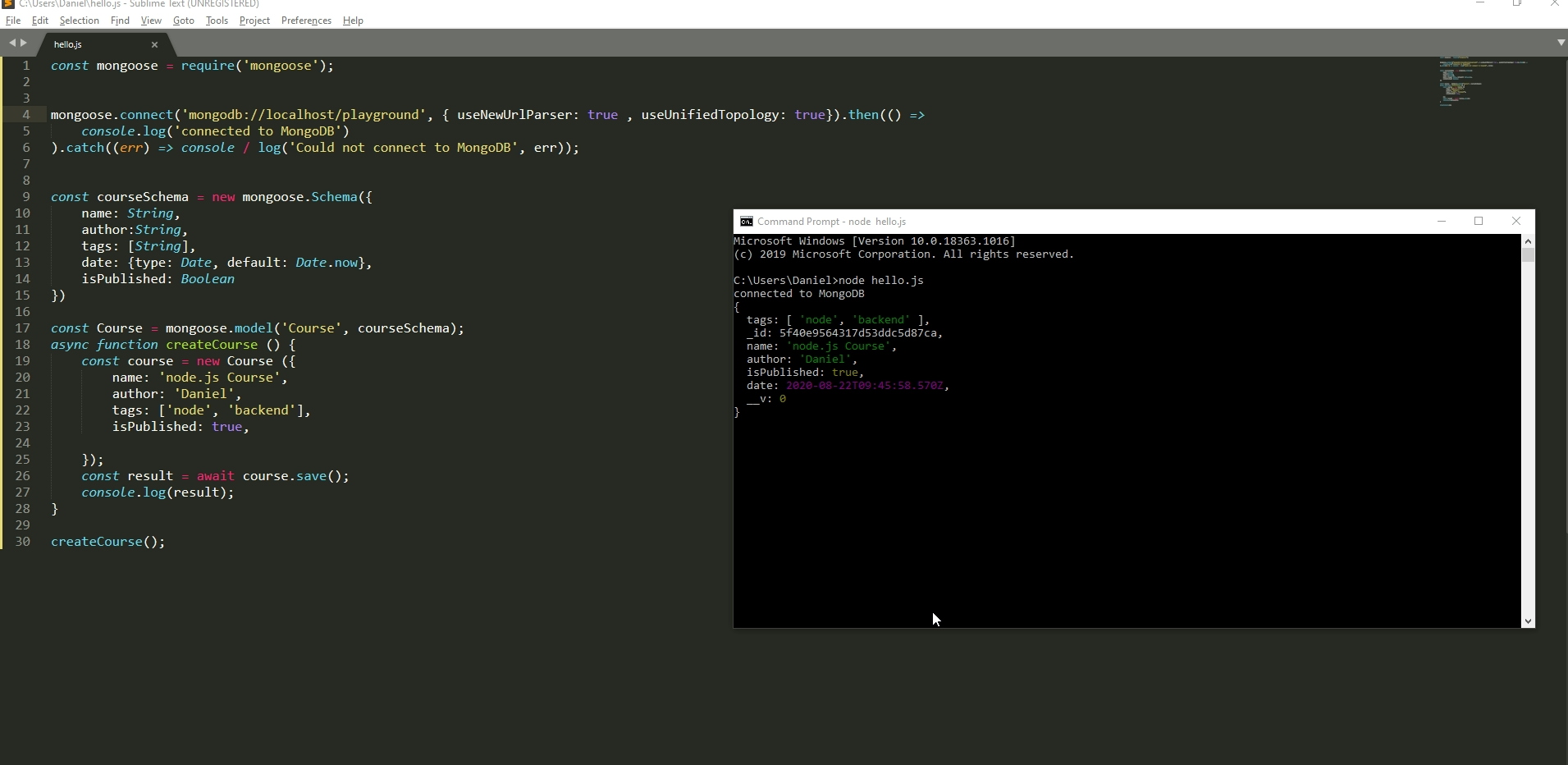Click the Command Prompt title bar text
This screenshot has width=1568, height=765.
(x=831, y=222)
